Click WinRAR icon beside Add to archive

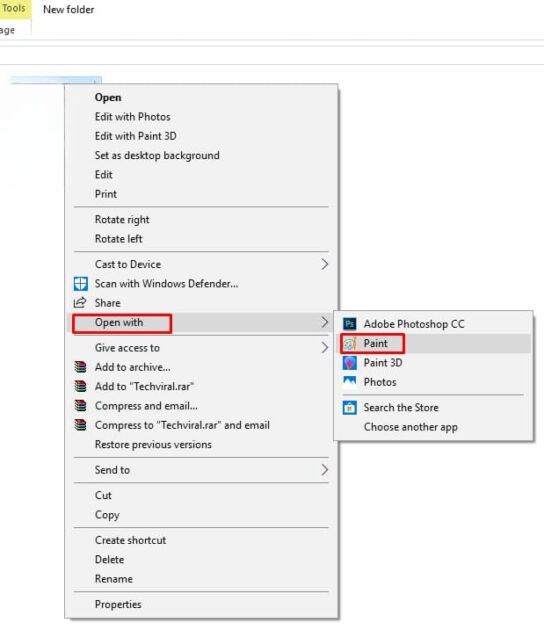click(x=80, y=367)
